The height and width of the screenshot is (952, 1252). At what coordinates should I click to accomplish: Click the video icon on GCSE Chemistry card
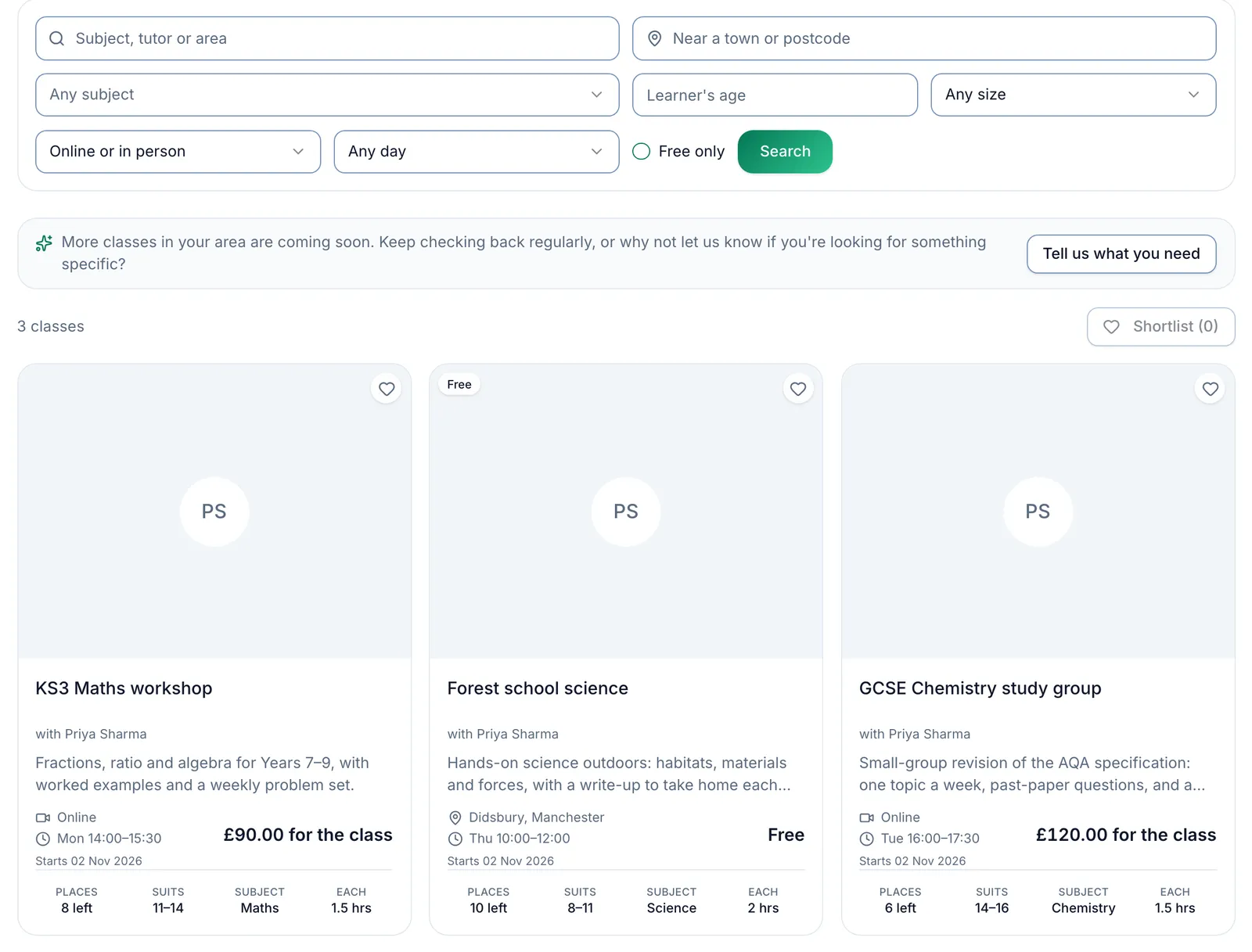[x=866, y=817]
